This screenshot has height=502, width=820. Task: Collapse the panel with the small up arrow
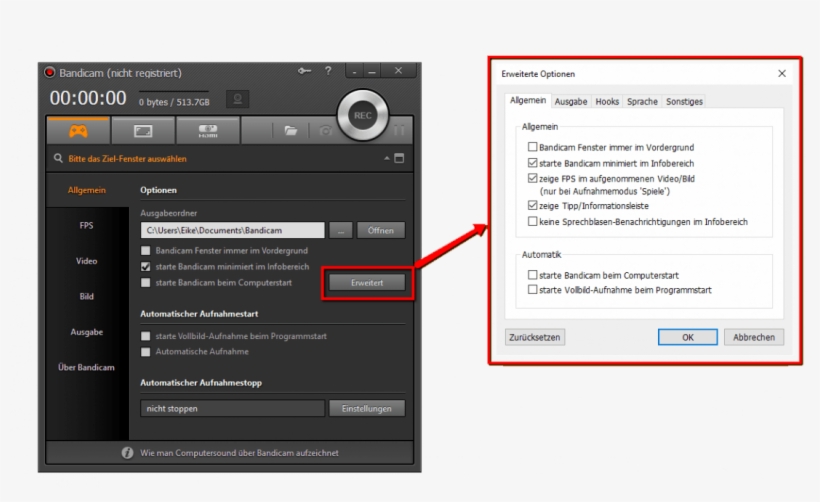click(387, 158)
